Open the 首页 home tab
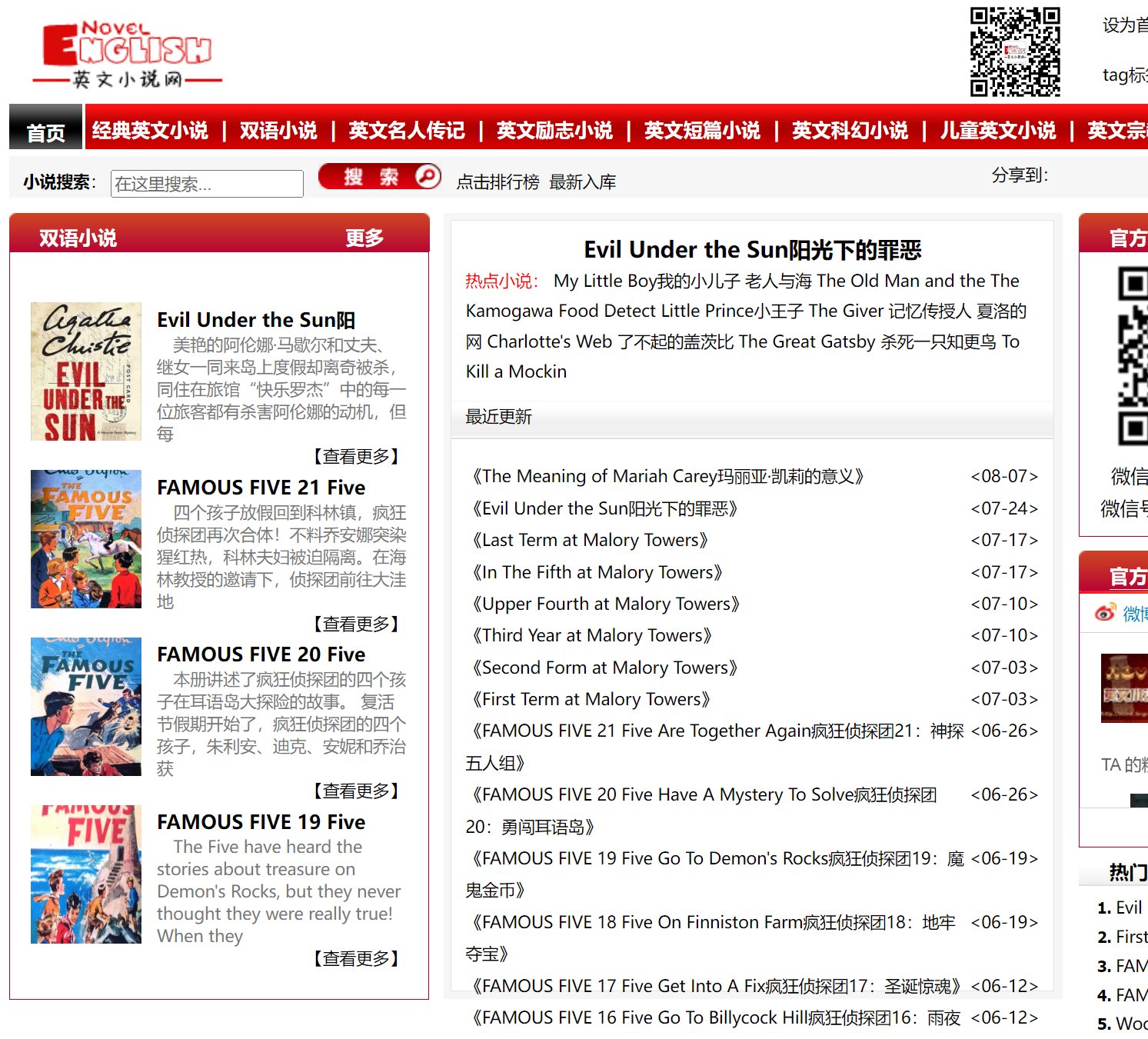Viewport: 1148px width, 1039px height. pyautogui.click(x=46, y=132)
